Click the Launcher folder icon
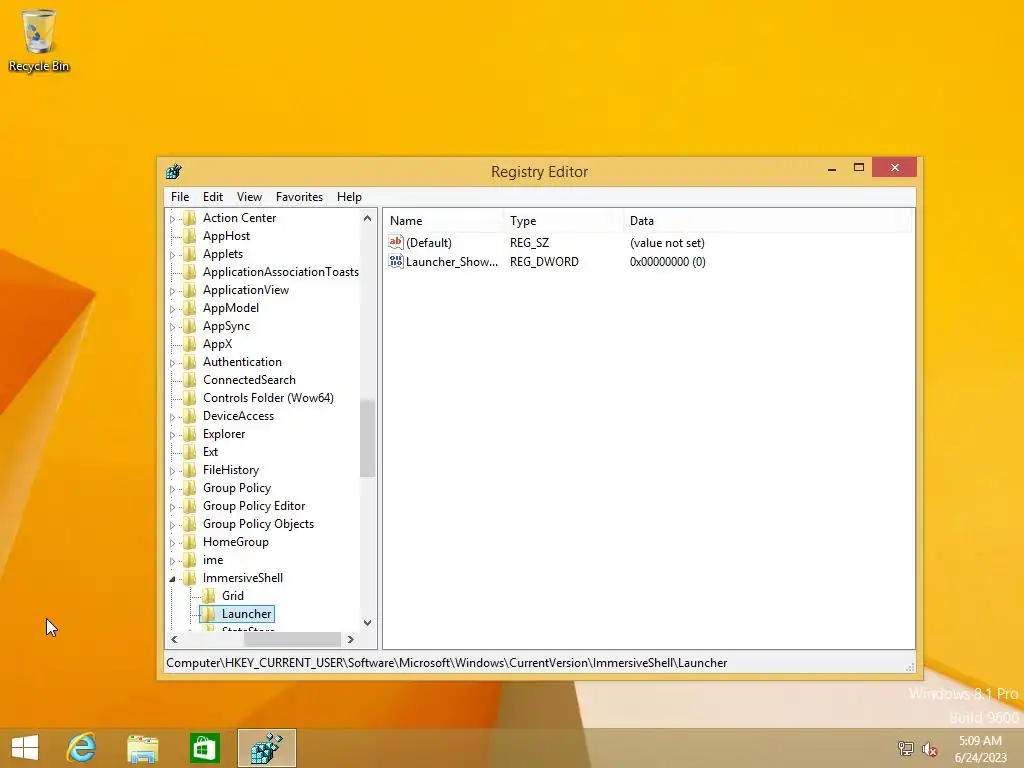Screen dimensions: 1024x768 coord(208,613)
